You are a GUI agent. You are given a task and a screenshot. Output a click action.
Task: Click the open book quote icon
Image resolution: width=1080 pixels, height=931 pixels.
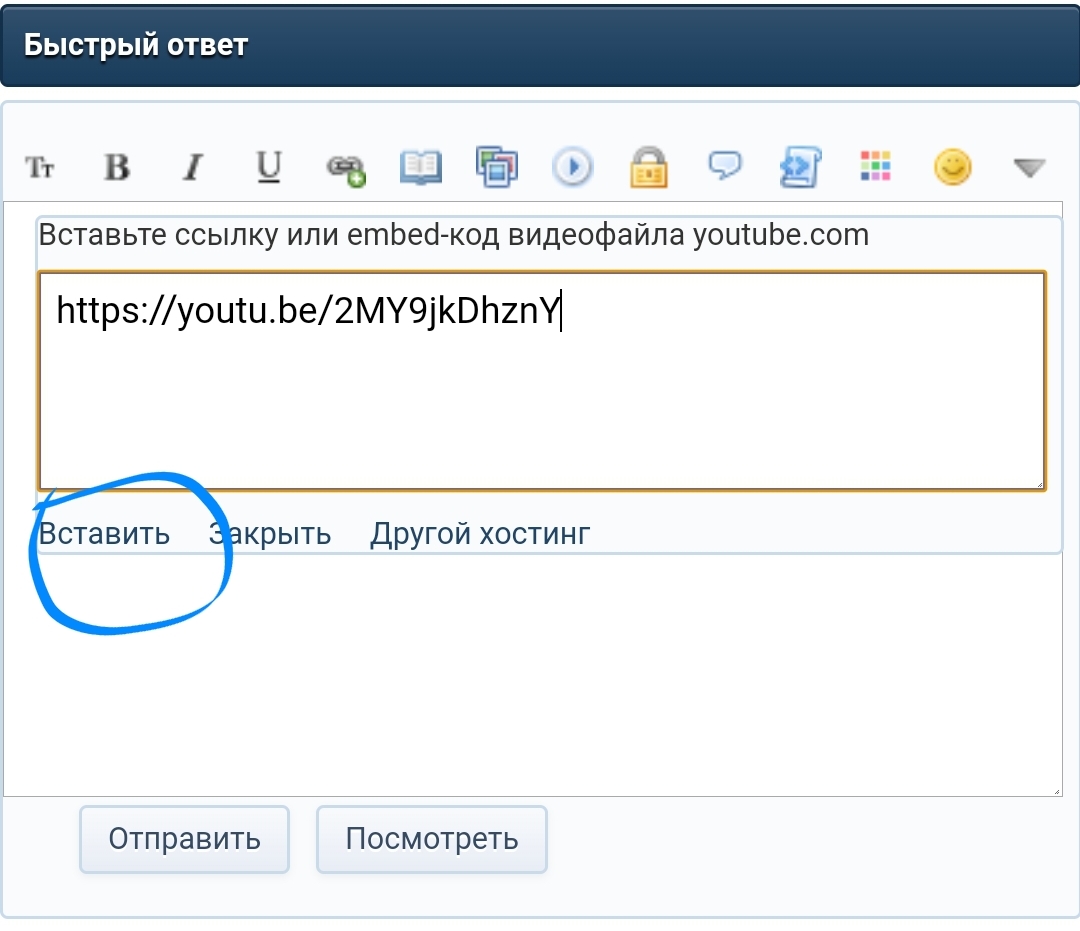[421, 167]
